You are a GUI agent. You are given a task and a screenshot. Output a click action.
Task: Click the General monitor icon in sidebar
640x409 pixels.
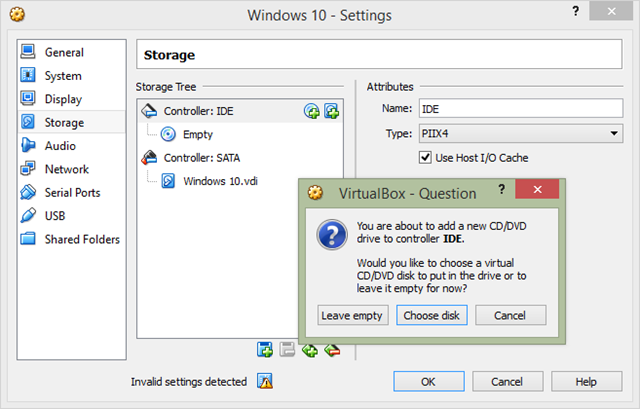coord(28,52)
